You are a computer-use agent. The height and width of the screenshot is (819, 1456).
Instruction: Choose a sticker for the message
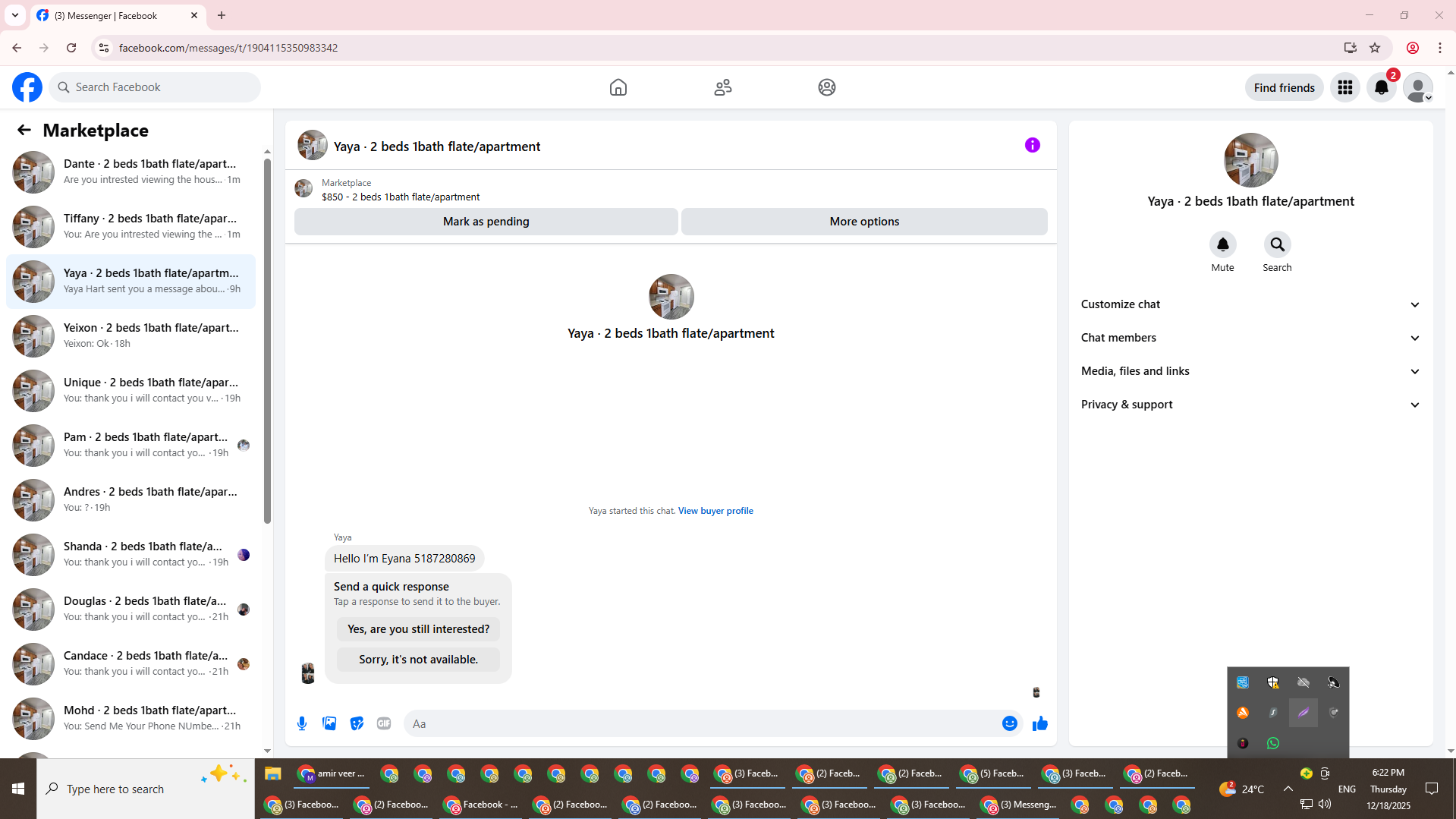(357, 723)
